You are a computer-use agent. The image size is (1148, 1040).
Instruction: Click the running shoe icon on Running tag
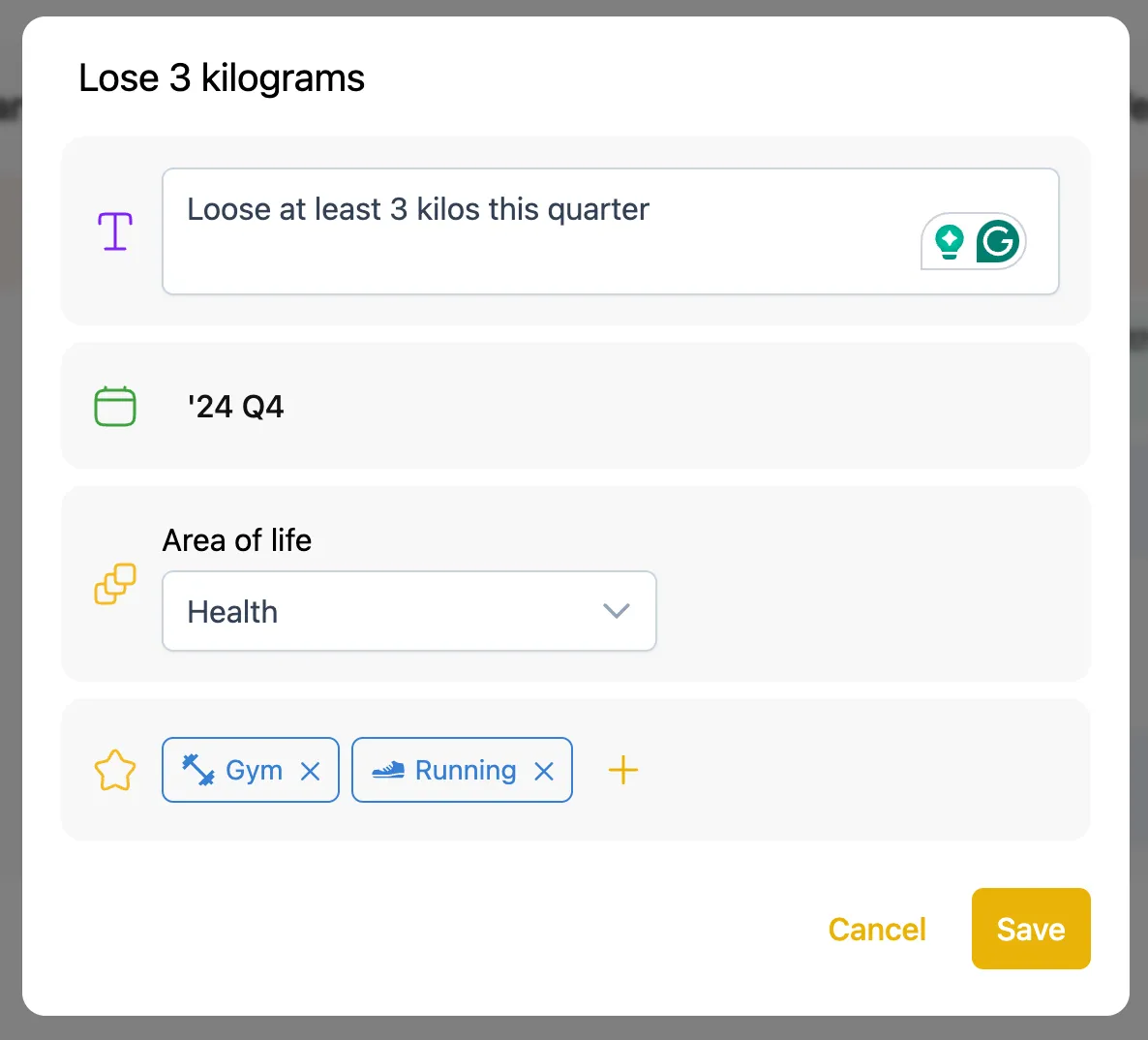point(390,770)
